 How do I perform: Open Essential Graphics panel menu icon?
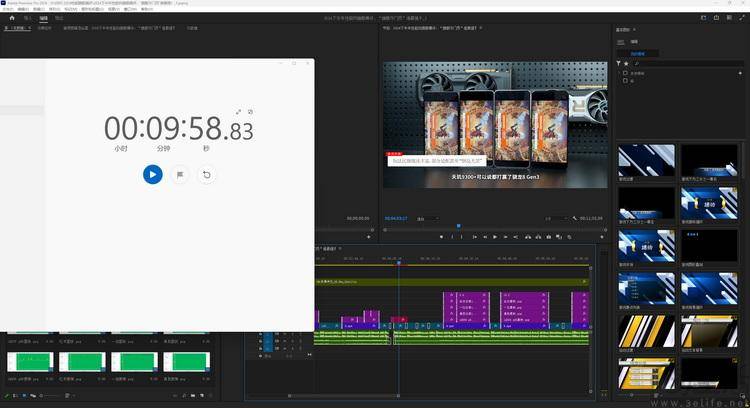click(634, 30)
